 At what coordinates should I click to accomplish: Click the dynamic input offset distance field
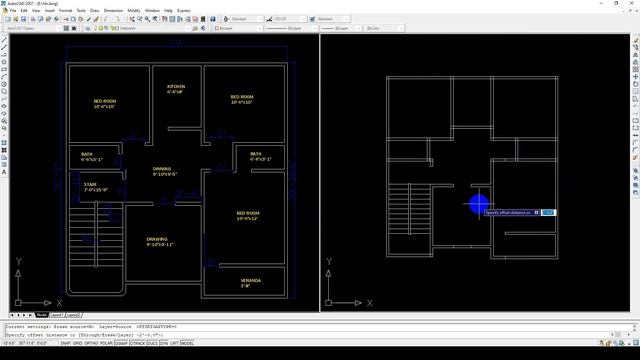pyautogui.click(x=548, y=213)
